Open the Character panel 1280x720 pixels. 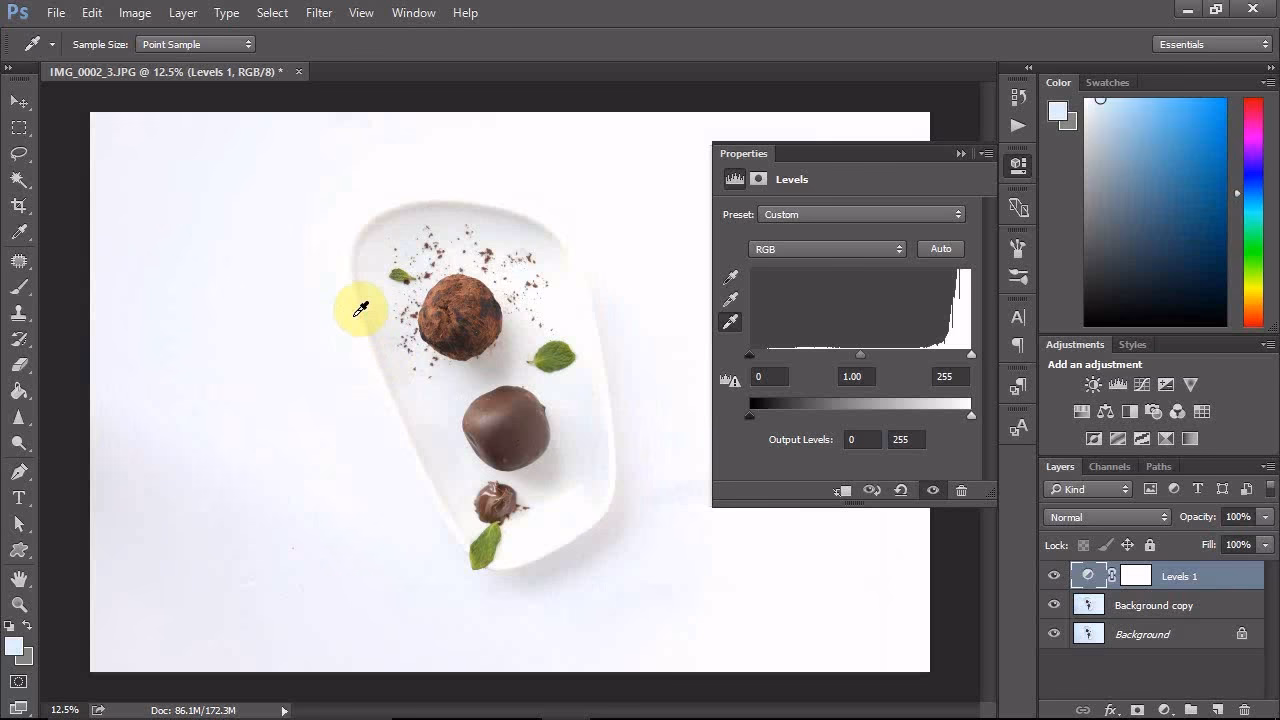1017,317
